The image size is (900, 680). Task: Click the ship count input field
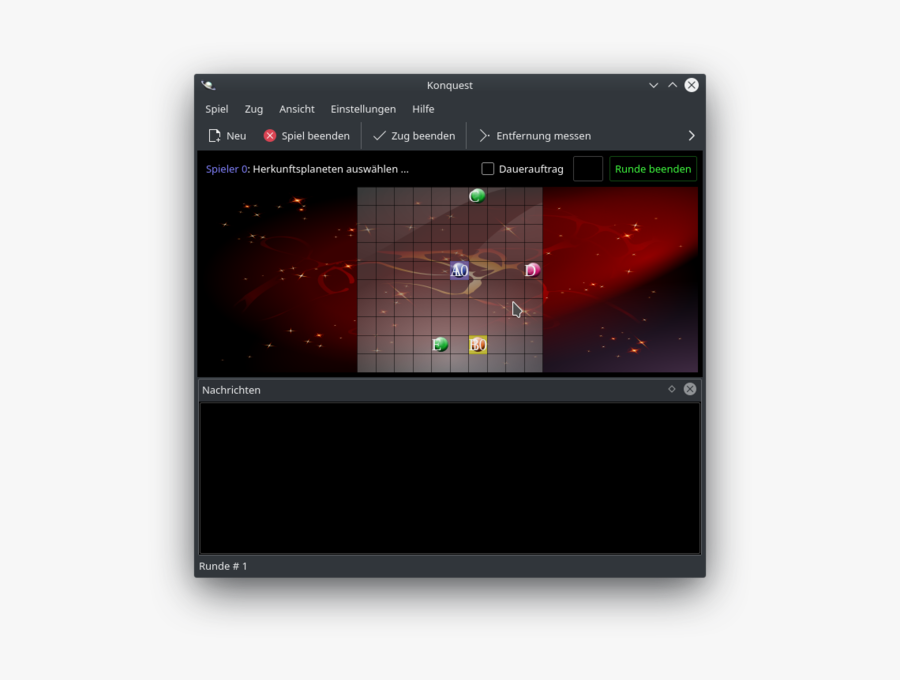tap(588, 169)
